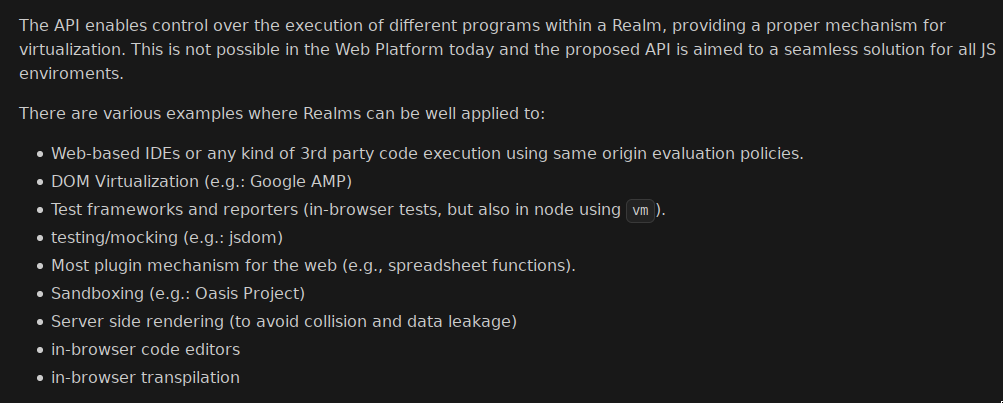
Task: Click the 'Server side rendering' list item
Action: point(284,322)
